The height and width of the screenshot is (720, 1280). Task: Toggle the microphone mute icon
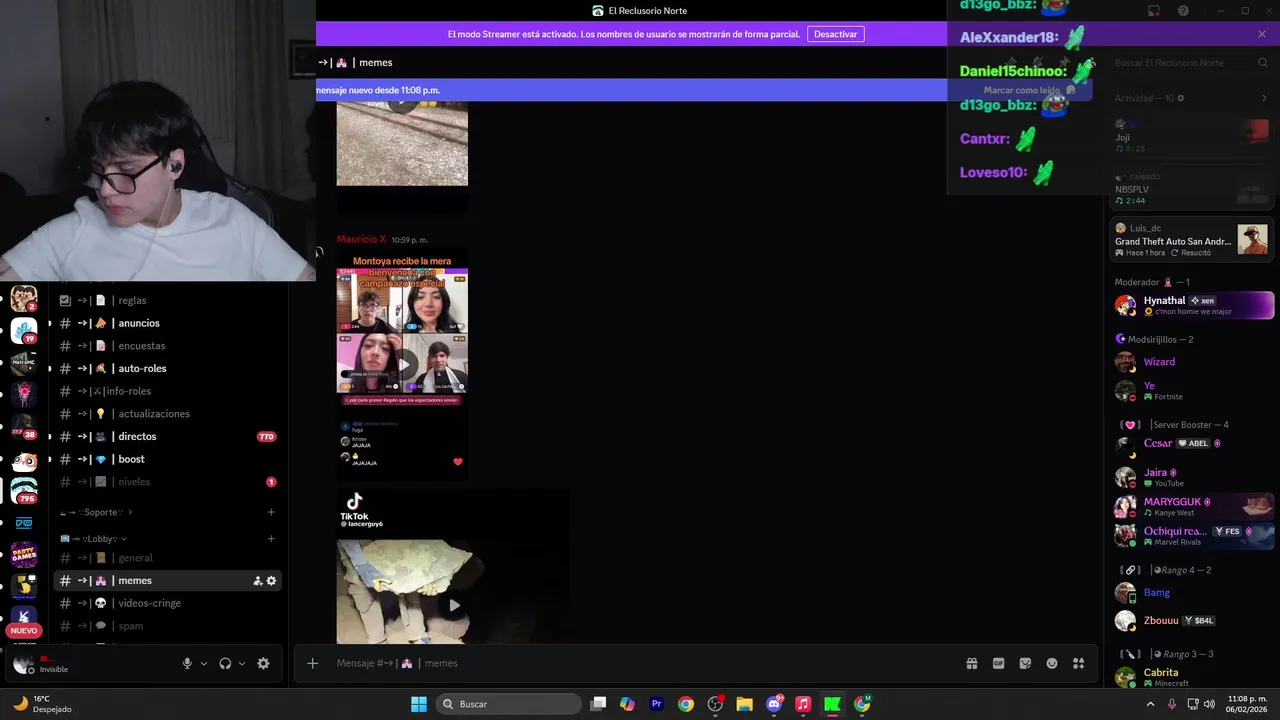coord(187,663)
